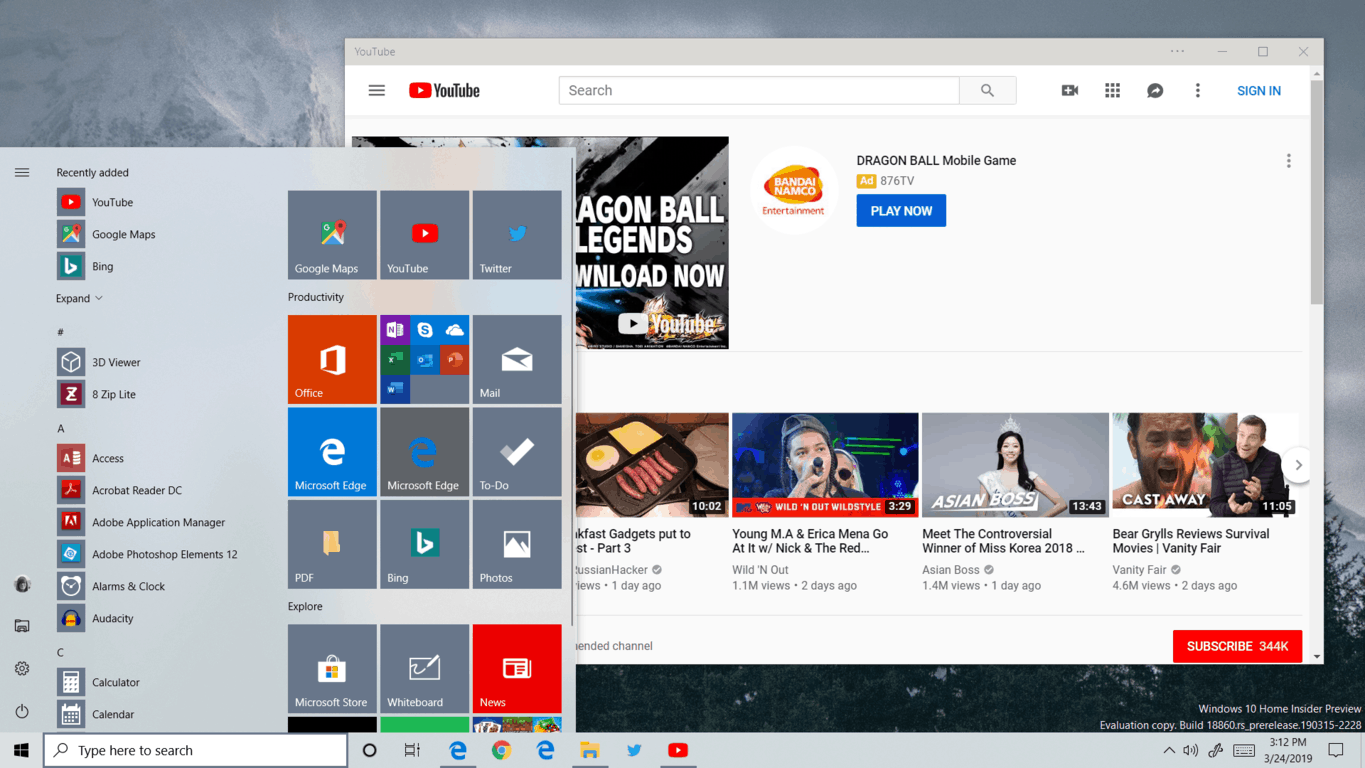Click the Start menu Power icon

click(x=22, y=711)
